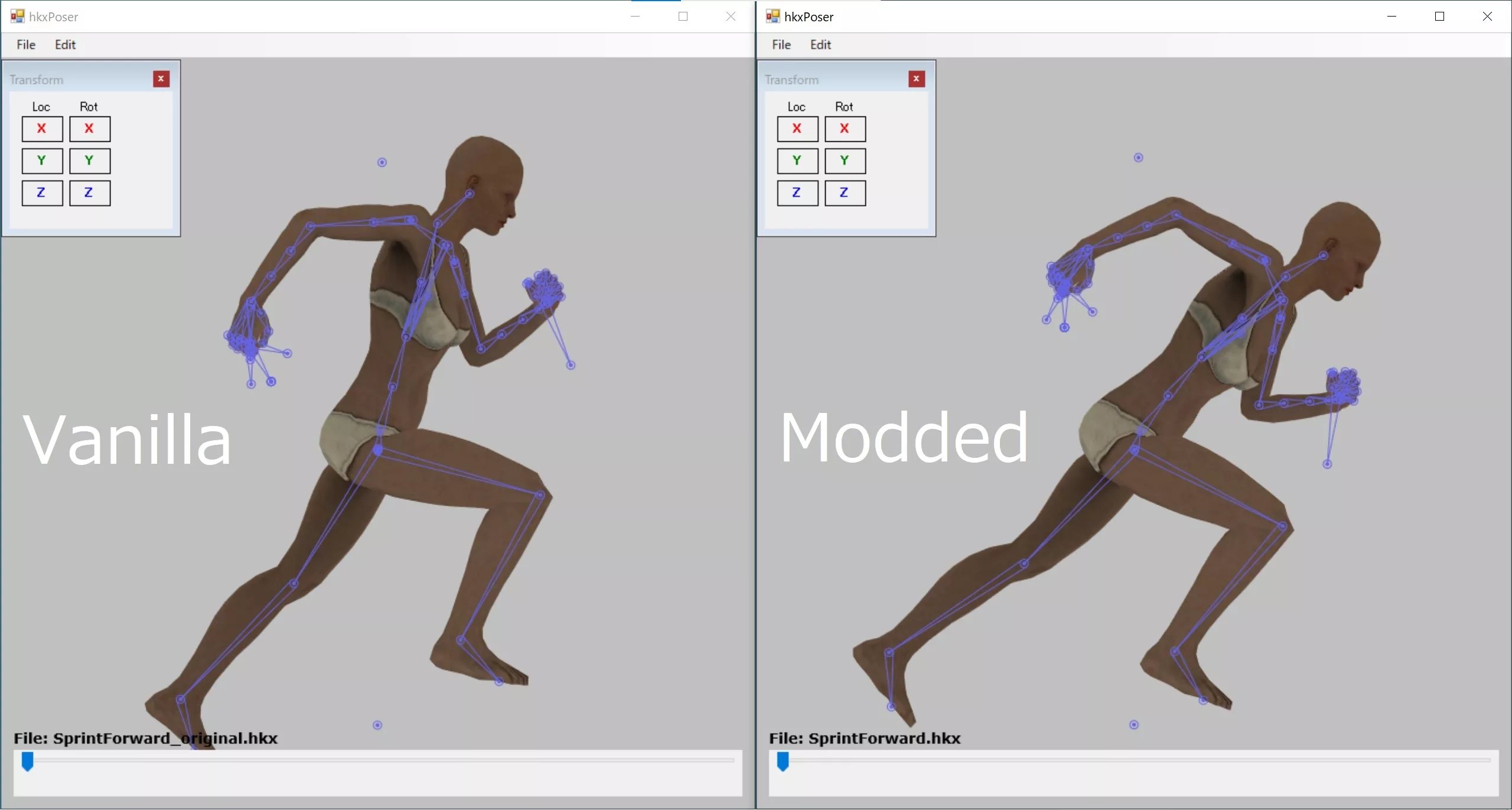Open File menu in Vanilla hkxPoser window
The width and height of the screenshot is (1512, 810).
click(26, 45)
